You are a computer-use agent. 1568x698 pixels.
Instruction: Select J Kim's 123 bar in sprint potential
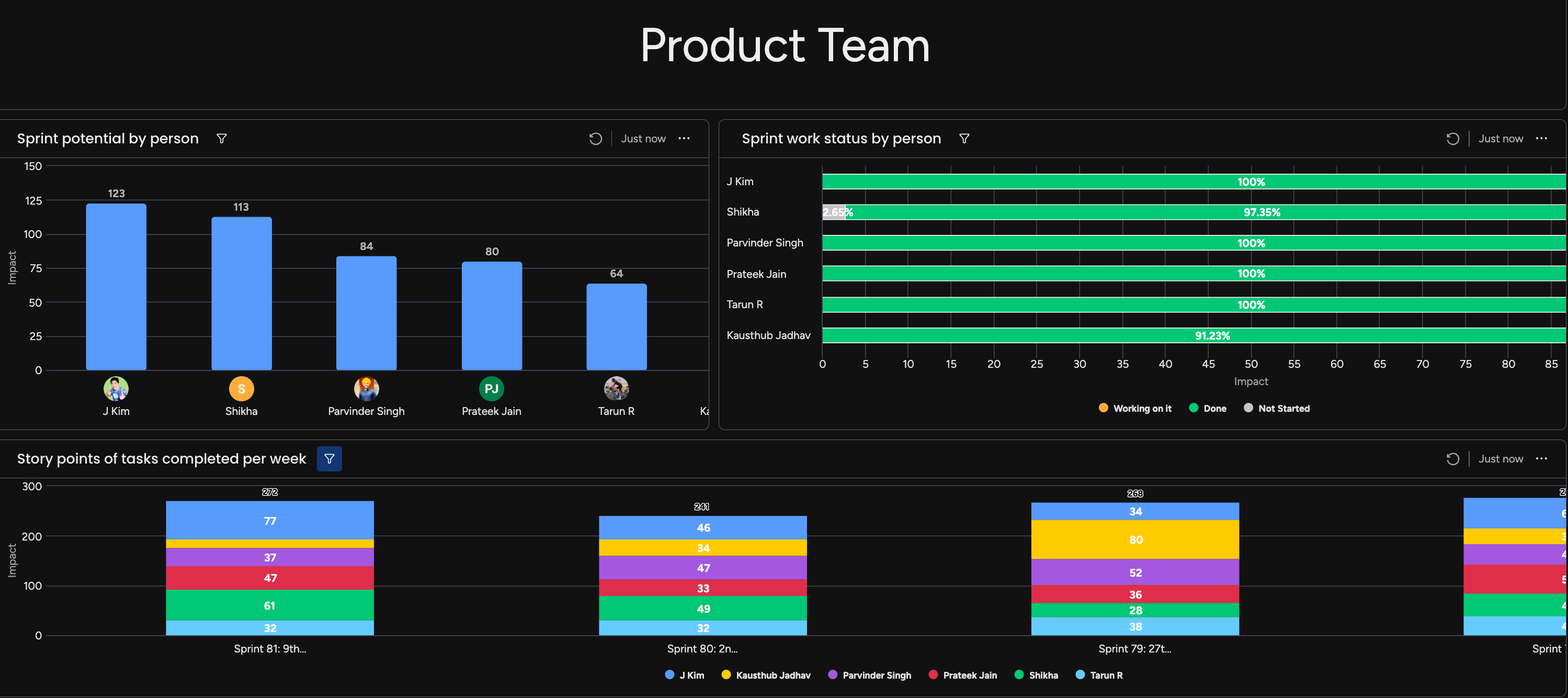pos(116,286)
